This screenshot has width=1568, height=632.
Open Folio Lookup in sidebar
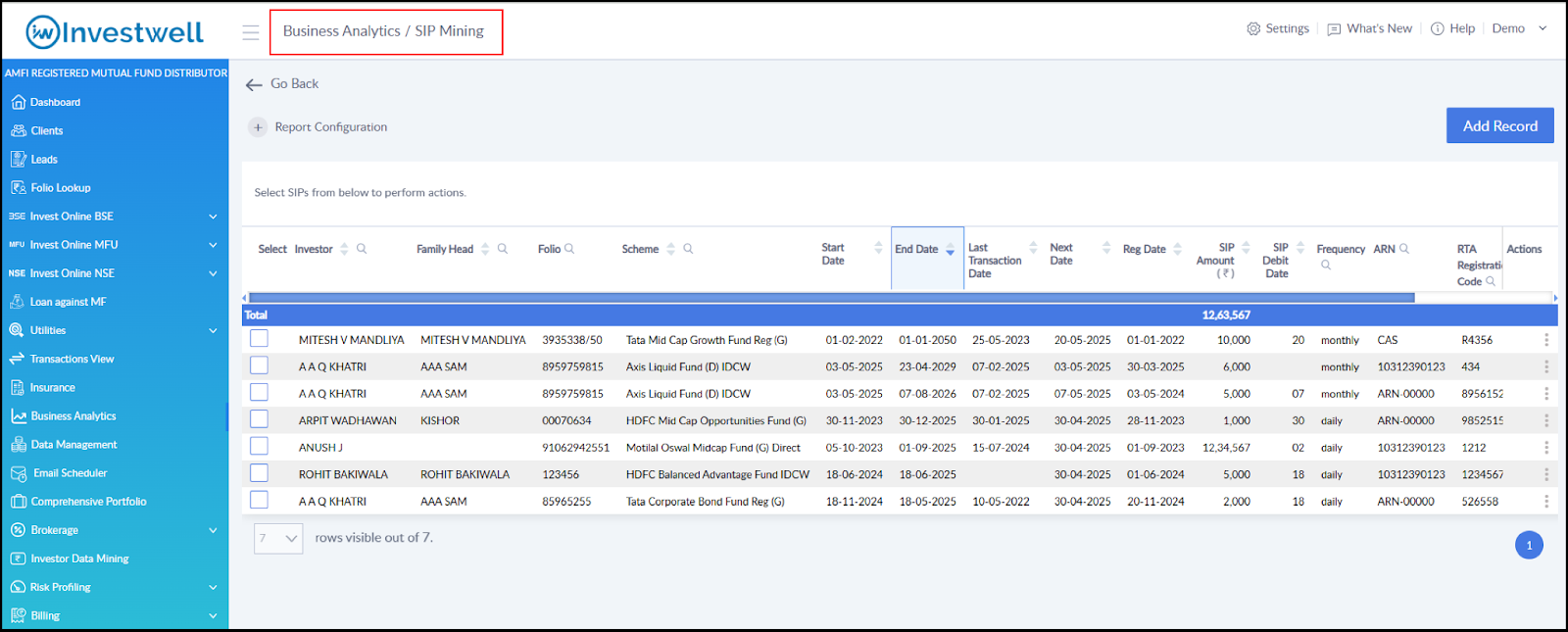(x=60, y=188)
